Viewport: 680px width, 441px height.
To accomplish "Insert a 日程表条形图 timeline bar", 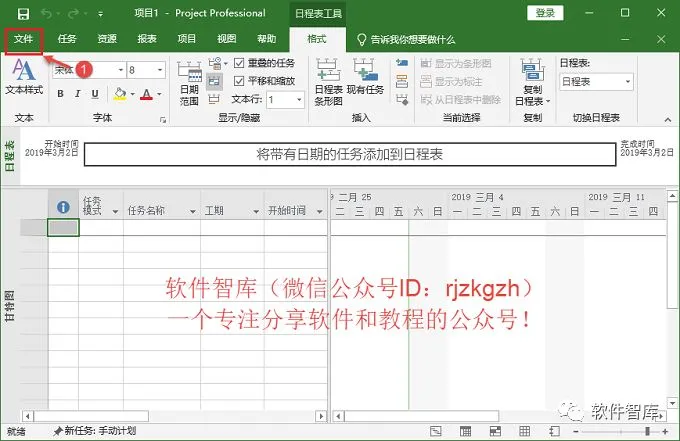I will click(x=328, y=82).
